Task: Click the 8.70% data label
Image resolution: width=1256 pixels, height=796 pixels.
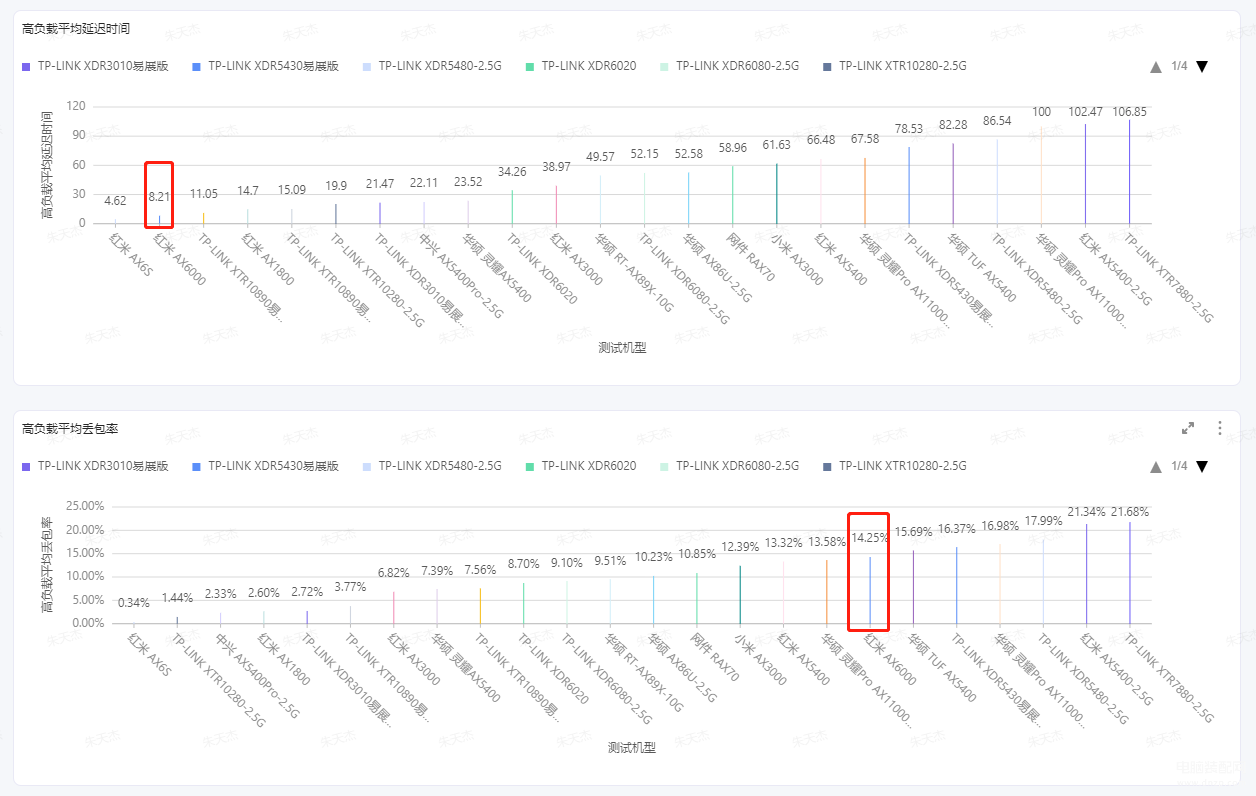Action: click(x=524, y=563)
